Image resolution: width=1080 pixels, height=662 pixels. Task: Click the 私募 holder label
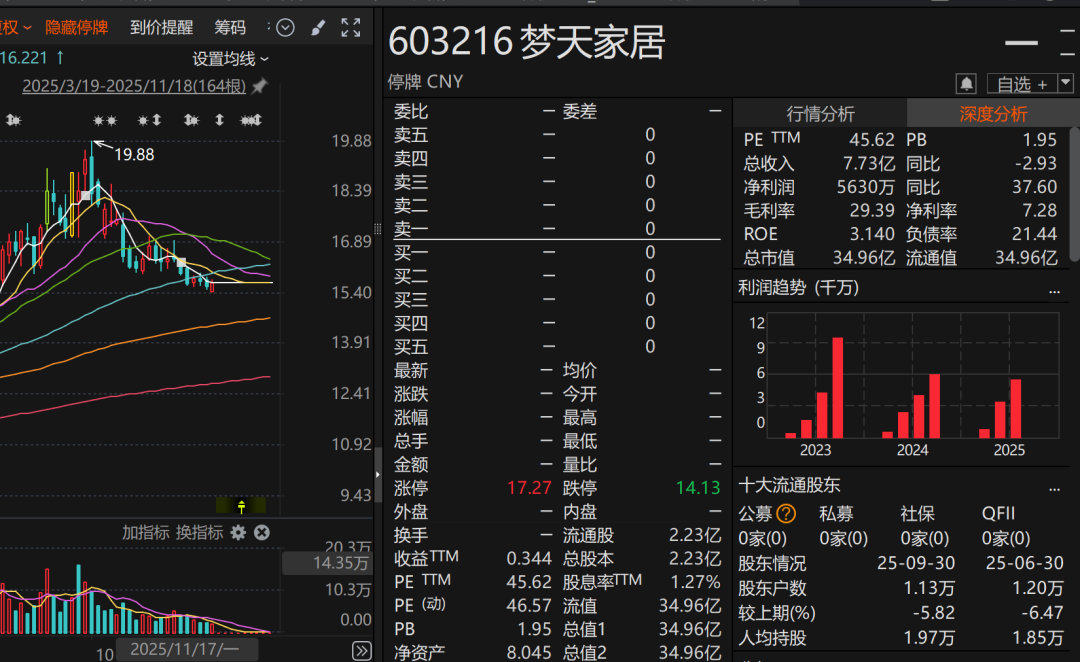coord(836,513)
